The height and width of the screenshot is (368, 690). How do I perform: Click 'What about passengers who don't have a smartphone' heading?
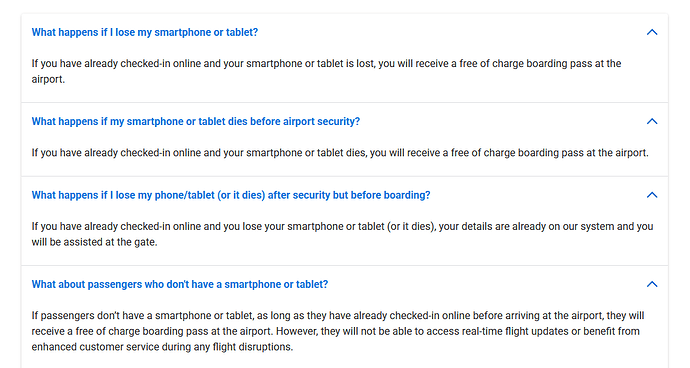180,284
